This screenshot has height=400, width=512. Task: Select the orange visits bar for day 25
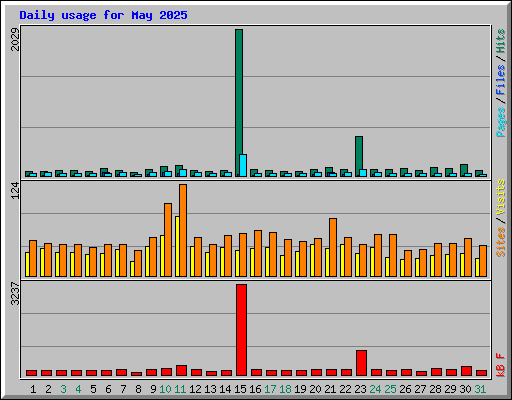click(x=393, y=255)
